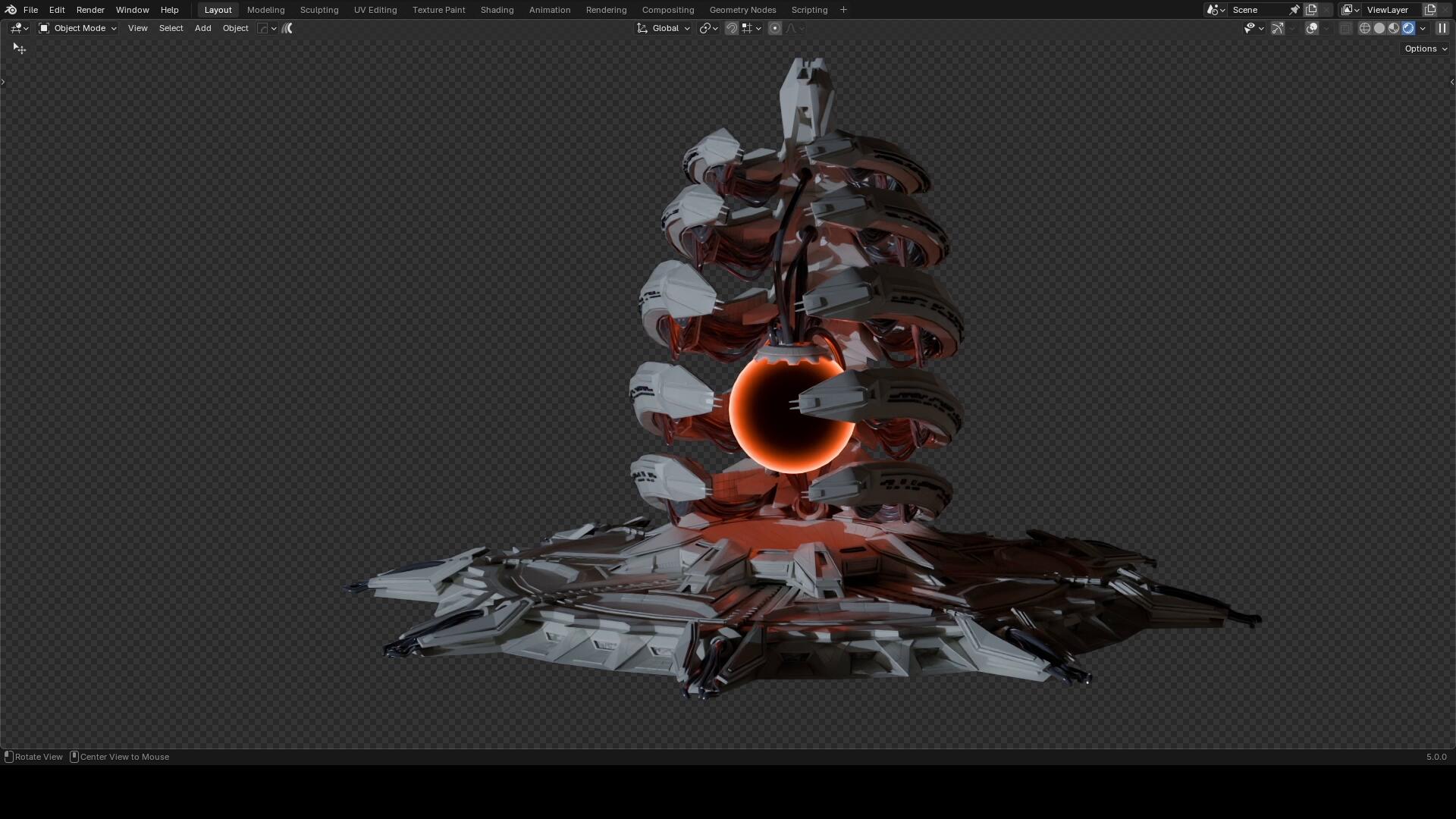Enable proportional editing
The height and width of the screenshot is (819, 1456).
click(x=776, y=28)
